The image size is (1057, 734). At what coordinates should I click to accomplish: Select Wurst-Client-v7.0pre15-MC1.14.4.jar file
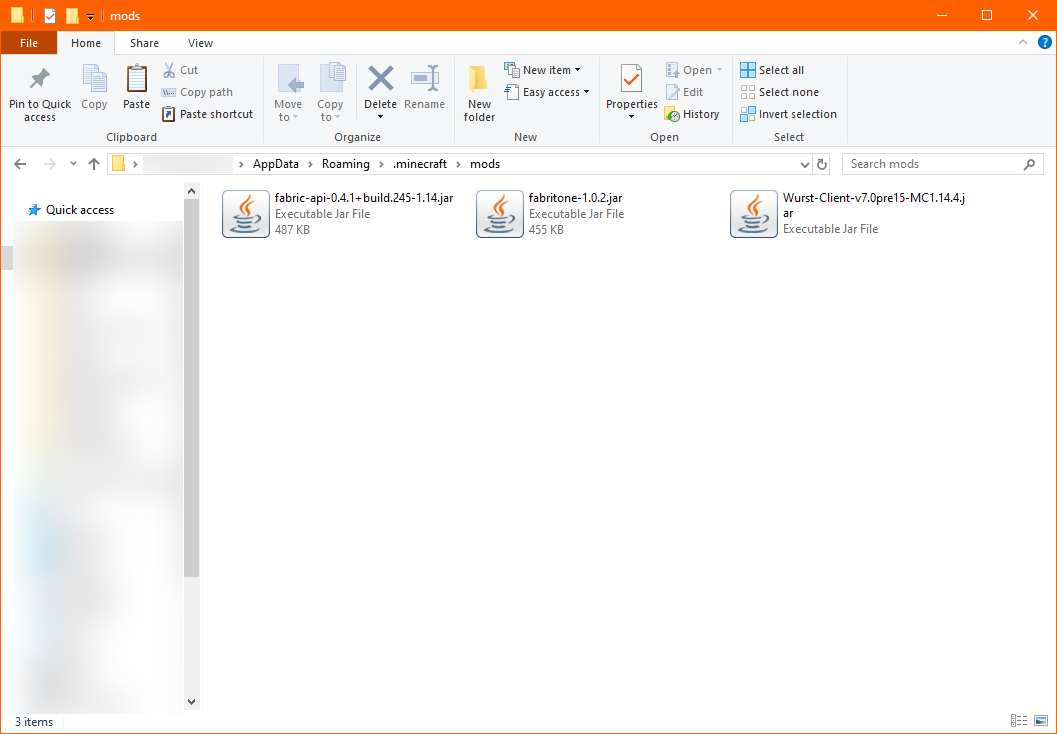coord(848,214)
